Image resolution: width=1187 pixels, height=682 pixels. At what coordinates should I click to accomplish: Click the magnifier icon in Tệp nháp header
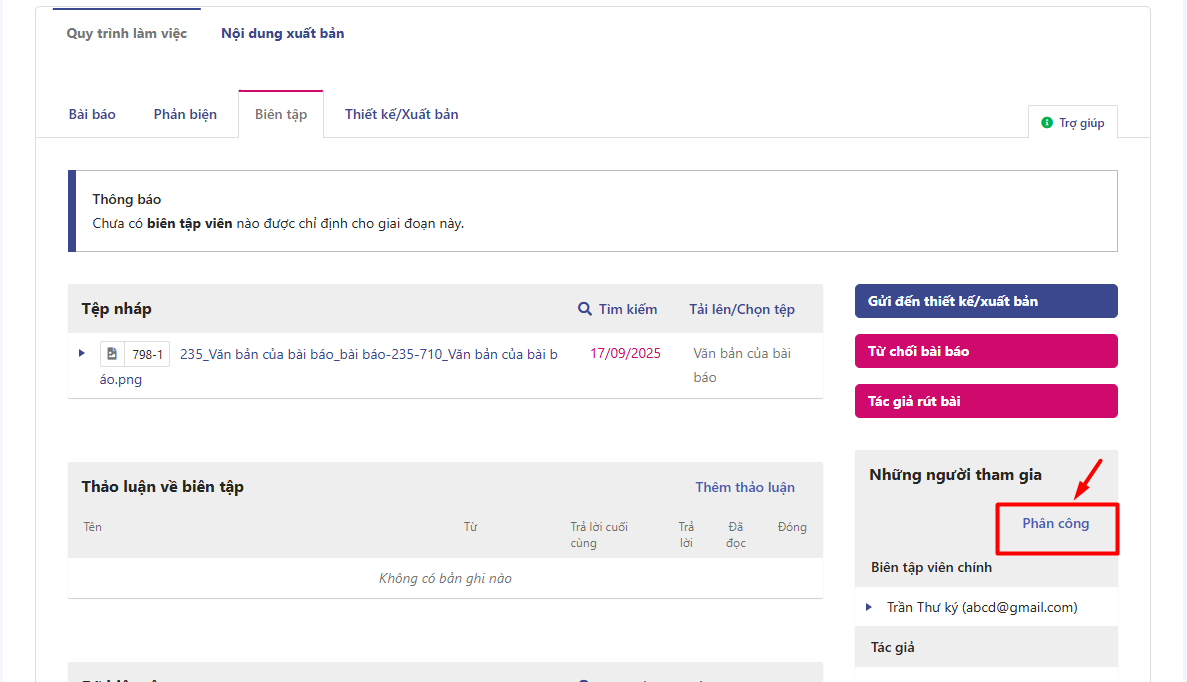pyautogui.click(x=585, y=309)
